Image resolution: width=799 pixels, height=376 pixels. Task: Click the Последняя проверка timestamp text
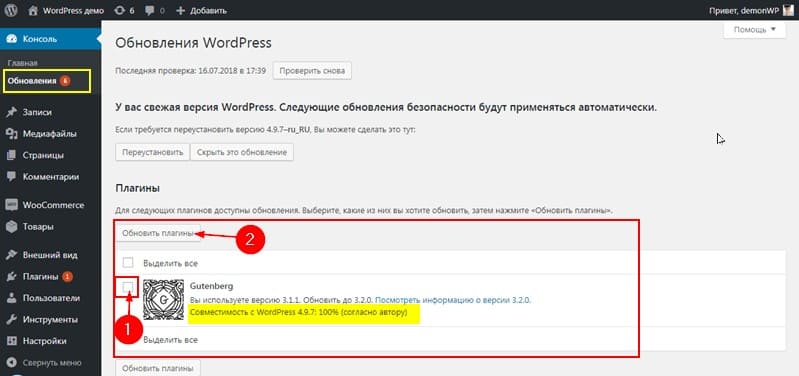pos(191,70)
